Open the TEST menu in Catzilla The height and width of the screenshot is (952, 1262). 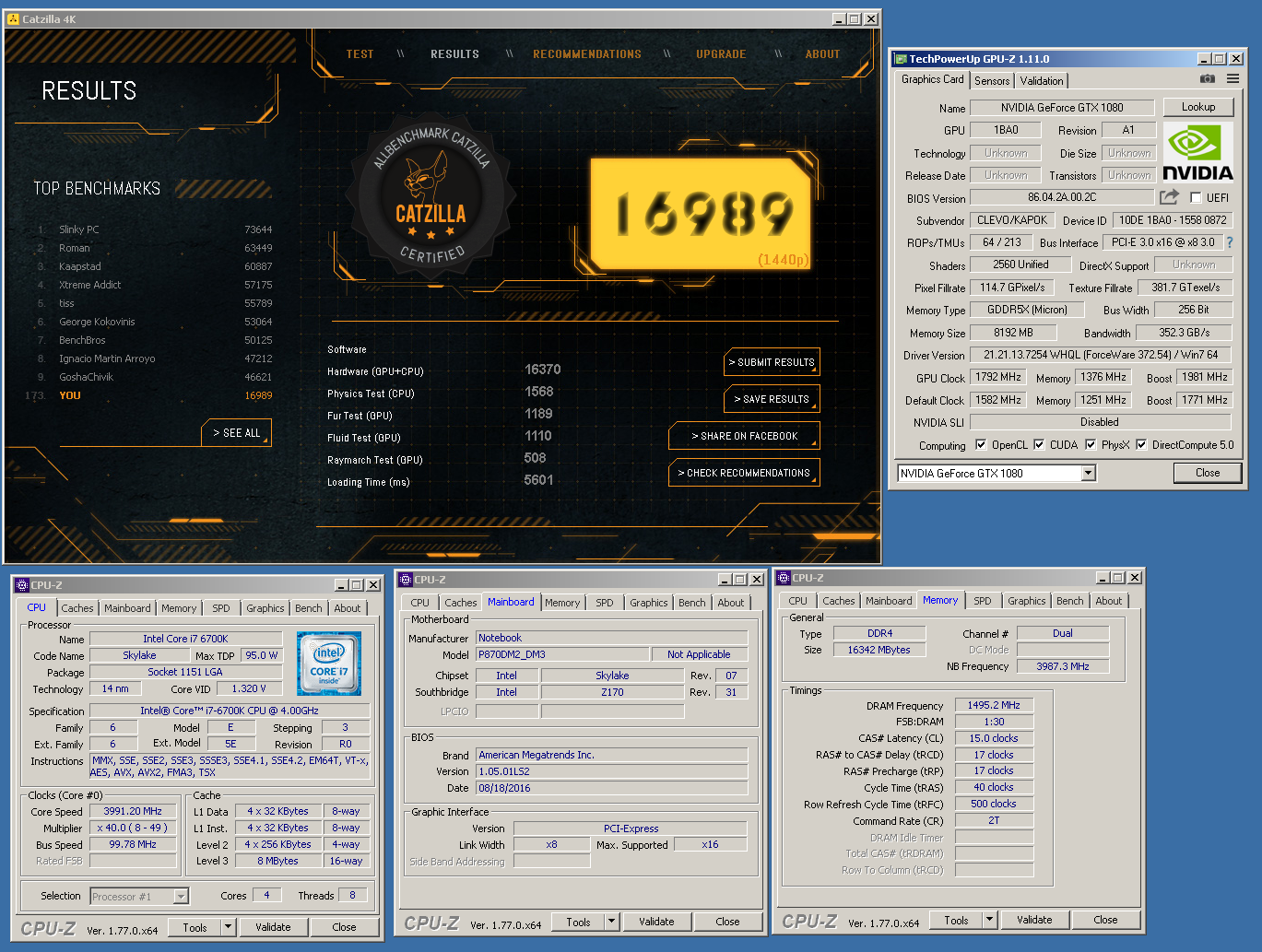360,54
